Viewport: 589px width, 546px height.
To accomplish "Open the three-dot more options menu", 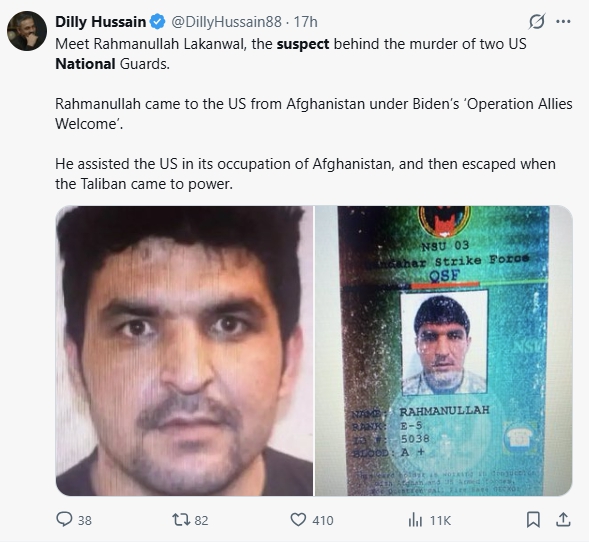I will [563, 21].
